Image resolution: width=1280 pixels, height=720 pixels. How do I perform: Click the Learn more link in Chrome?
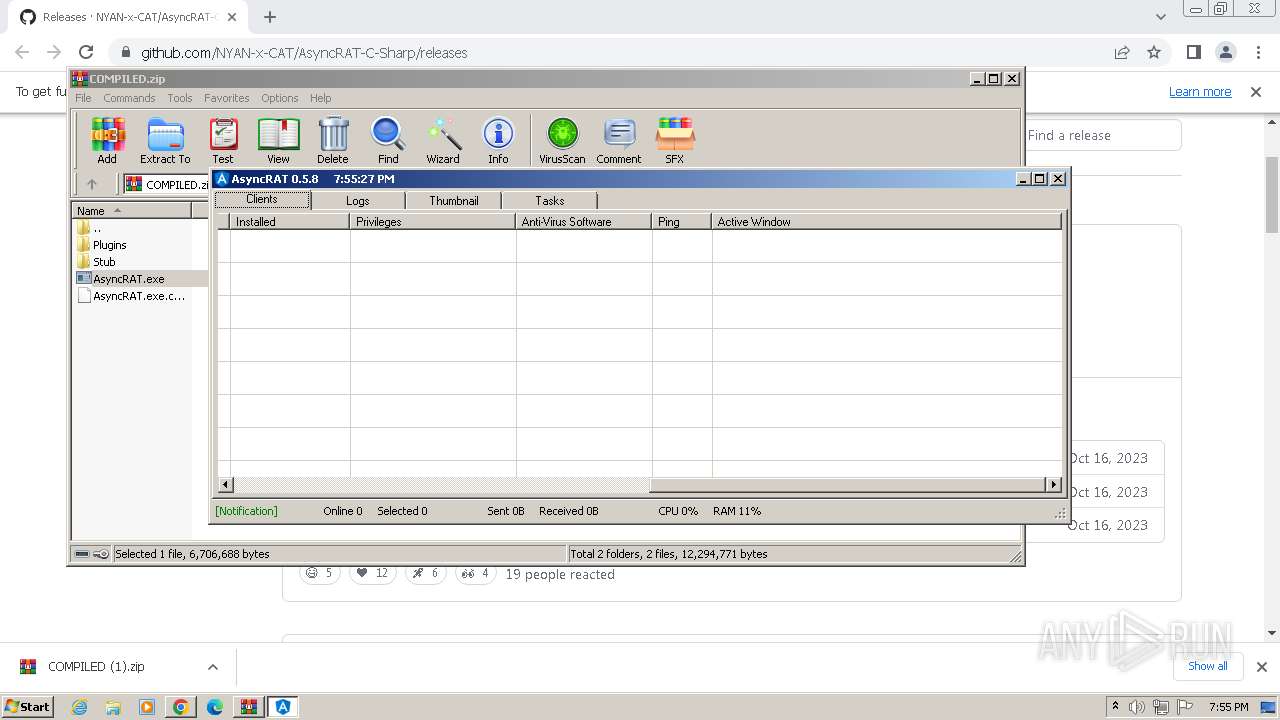[1200, 91]
